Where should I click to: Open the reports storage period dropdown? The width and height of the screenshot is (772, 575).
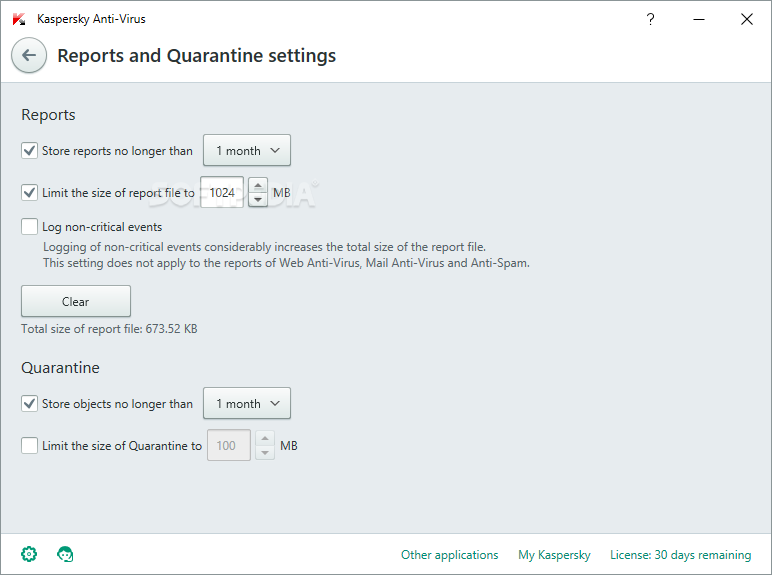(247, 150)
